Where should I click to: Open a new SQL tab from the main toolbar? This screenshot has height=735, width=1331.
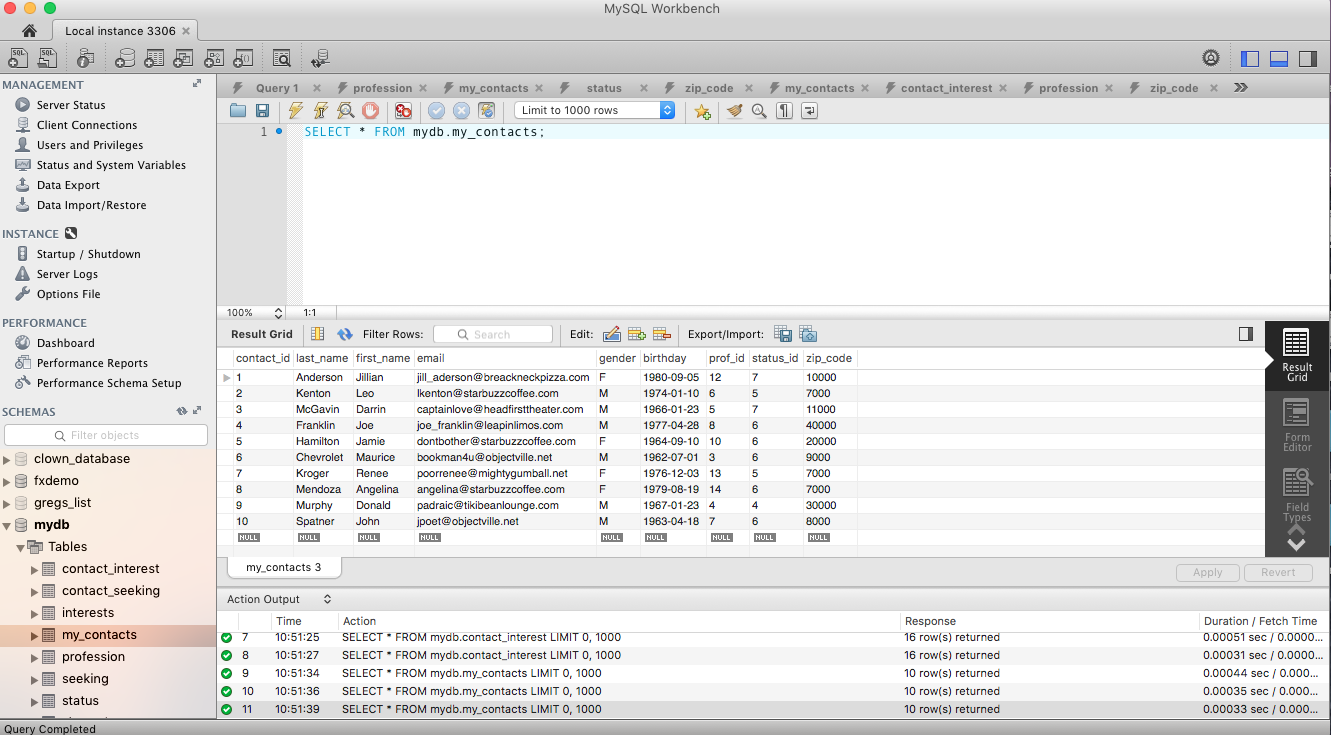(x=18, y=59)
